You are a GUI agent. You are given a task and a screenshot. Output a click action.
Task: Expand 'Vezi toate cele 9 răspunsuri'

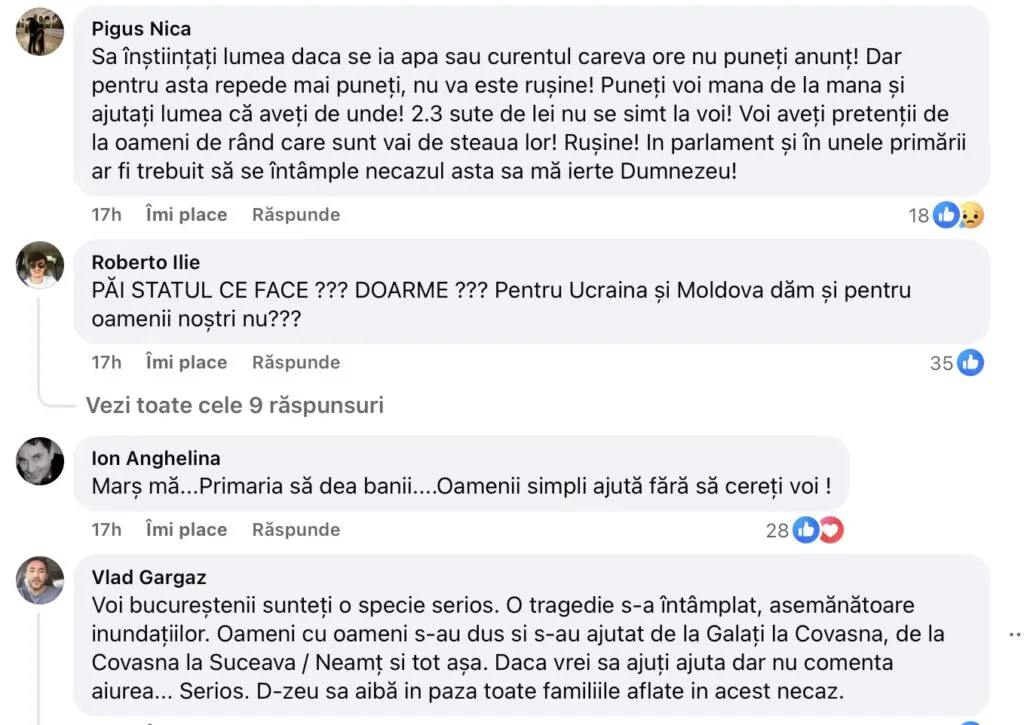coord(235,406)
